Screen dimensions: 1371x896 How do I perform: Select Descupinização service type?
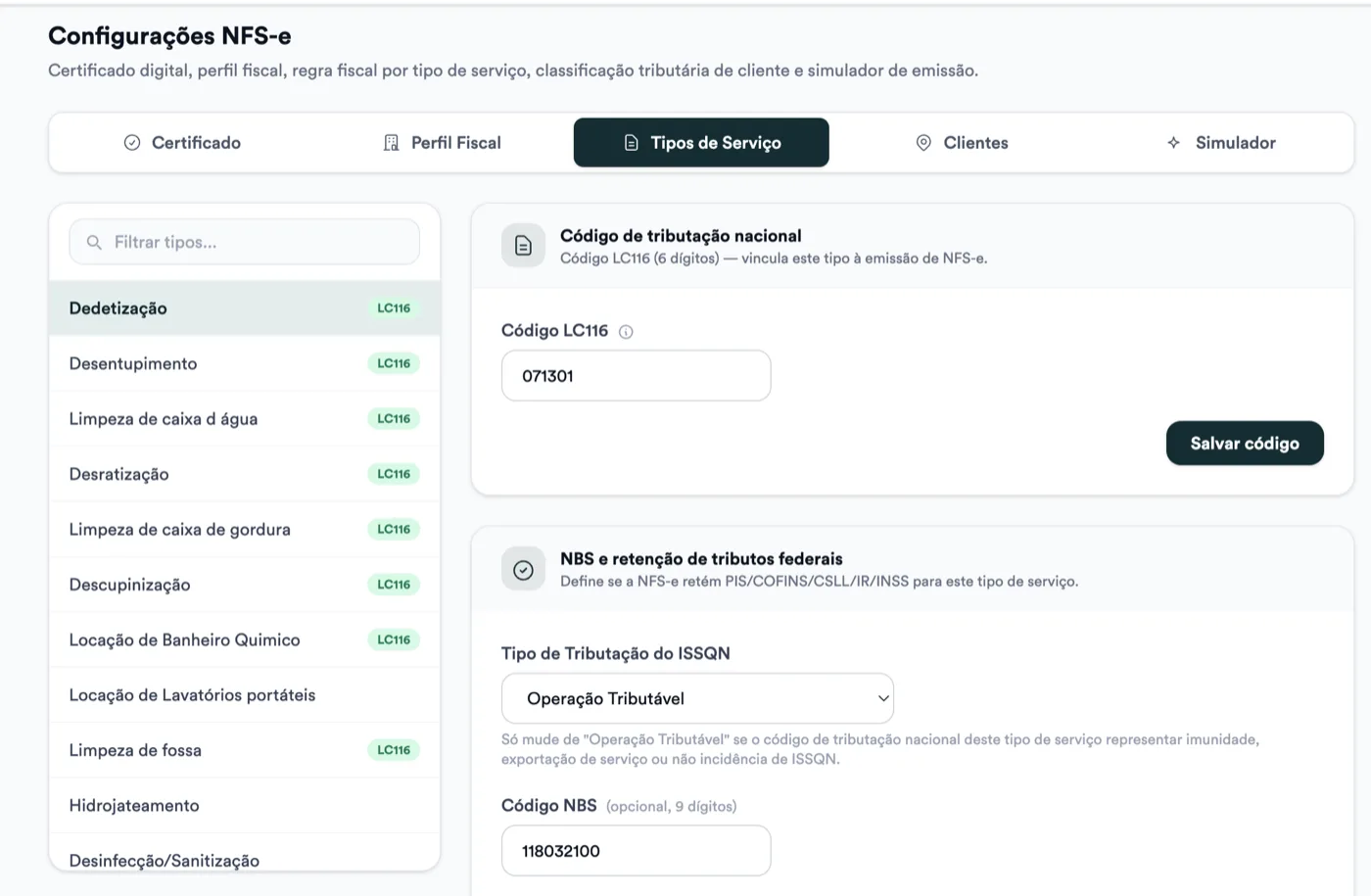[245, 585]
